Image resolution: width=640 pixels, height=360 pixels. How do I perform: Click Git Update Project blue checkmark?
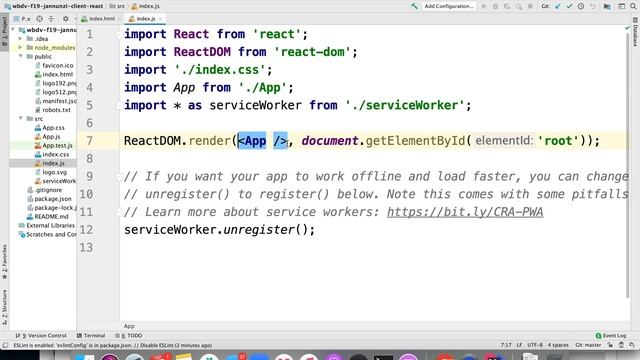558,6
